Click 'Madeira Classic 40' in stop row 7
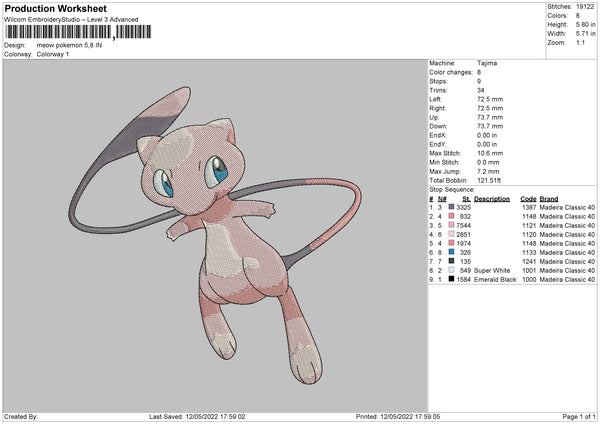 [567, 261]
